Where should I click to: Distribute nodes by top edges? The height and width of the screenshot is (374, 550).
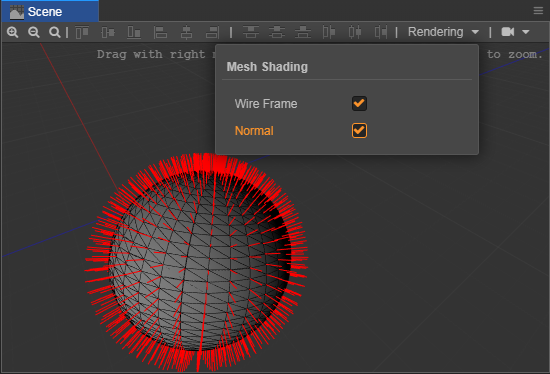[x=251, y=32]
